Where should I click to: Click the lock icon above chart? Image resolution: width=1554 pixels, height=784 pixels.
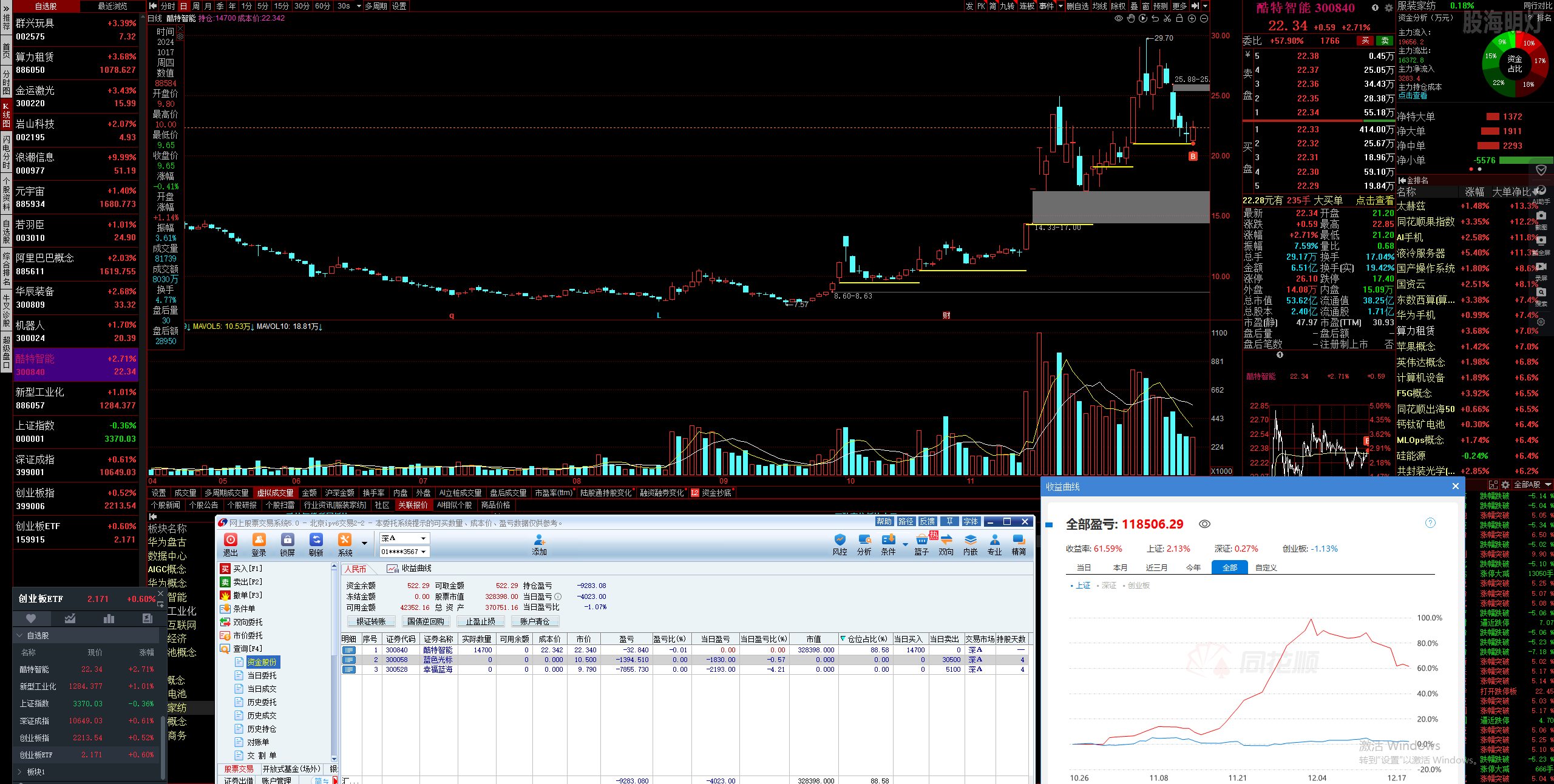click(x=1179, y=19)
